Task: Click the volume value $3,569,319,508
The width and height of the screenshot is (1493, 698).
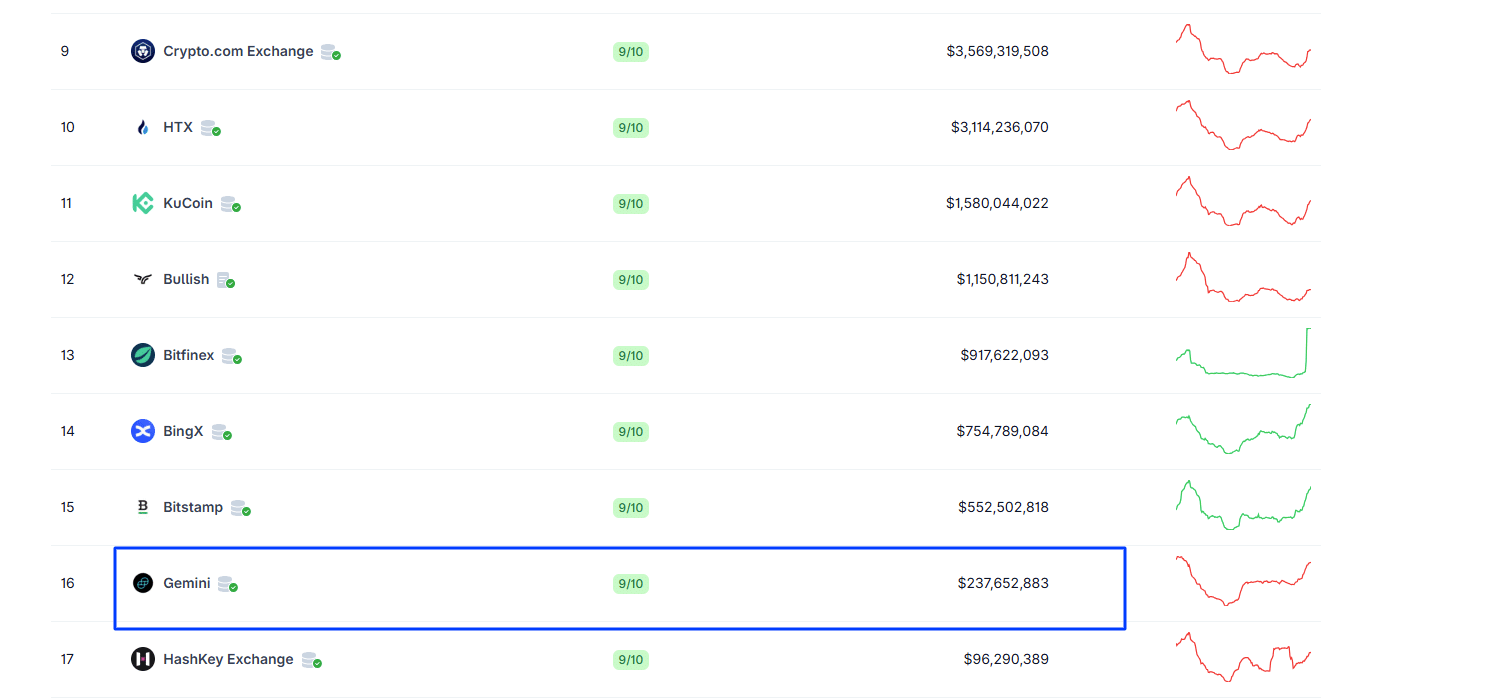Action: coord(997,51)
